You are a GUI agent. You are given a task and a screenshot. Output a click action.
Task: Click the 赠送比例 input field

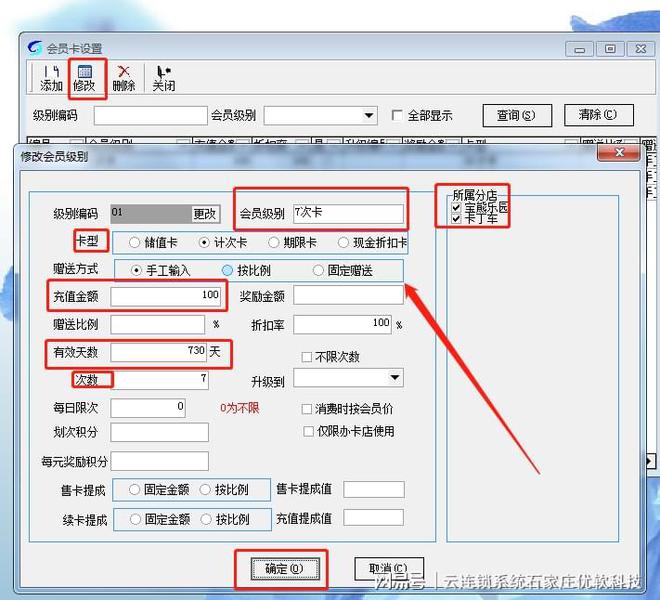[x=158, y=325]
